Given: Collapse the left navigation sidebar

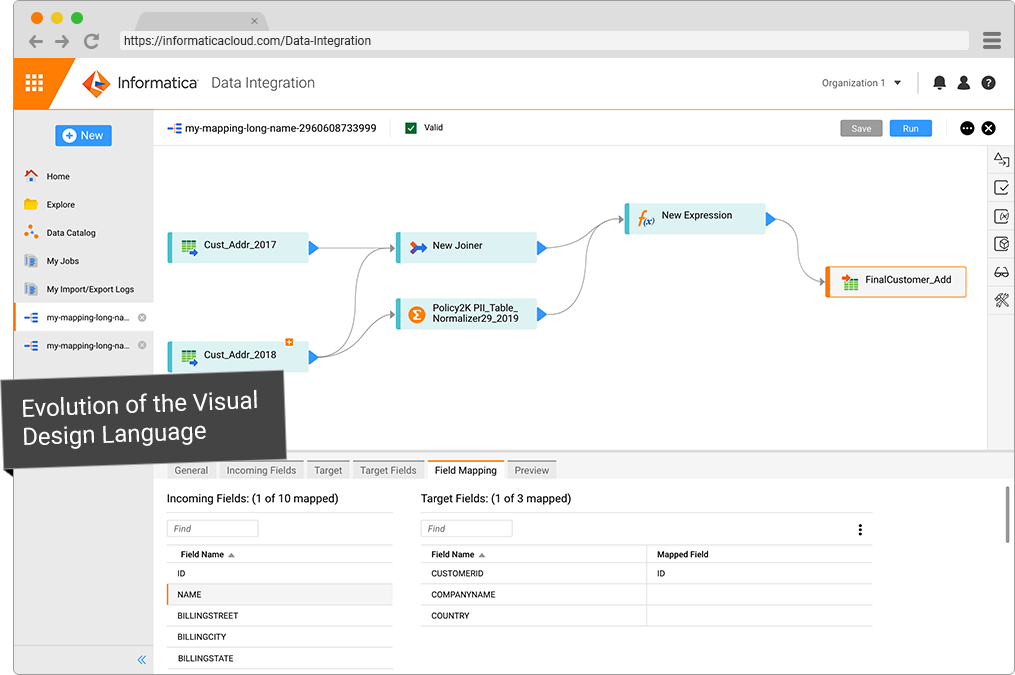Looking at the screenshot, I should [141, 660].
